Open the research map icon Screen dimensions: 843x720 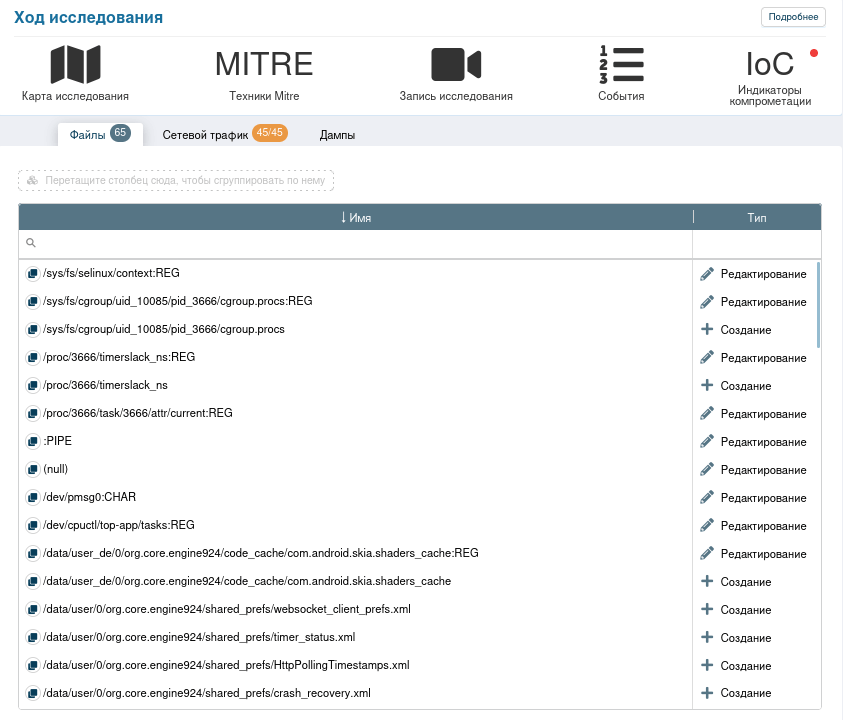tap(75, 65)
